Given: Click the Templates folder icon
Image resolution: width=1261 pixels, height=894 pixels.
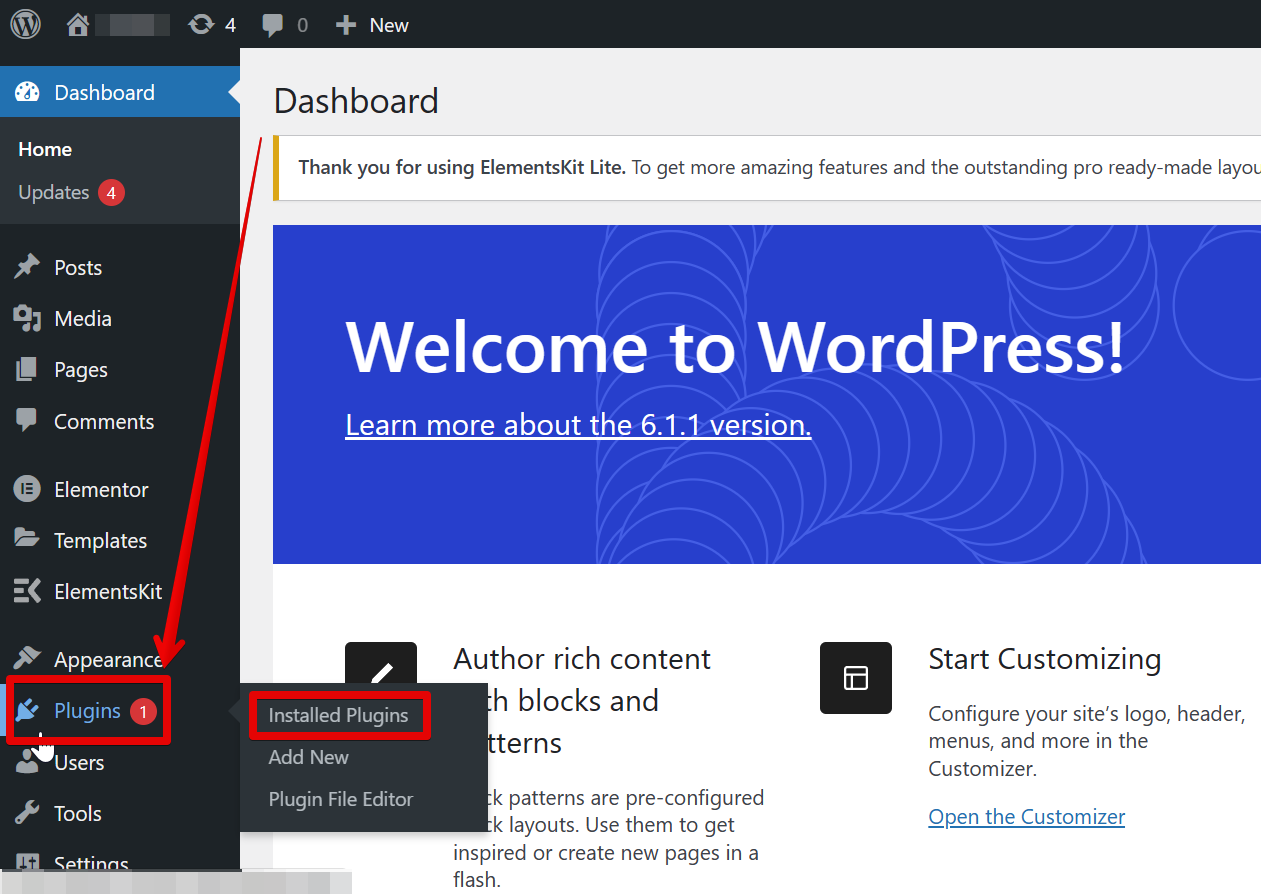Looking at the screenshot, I should (27, 540).
